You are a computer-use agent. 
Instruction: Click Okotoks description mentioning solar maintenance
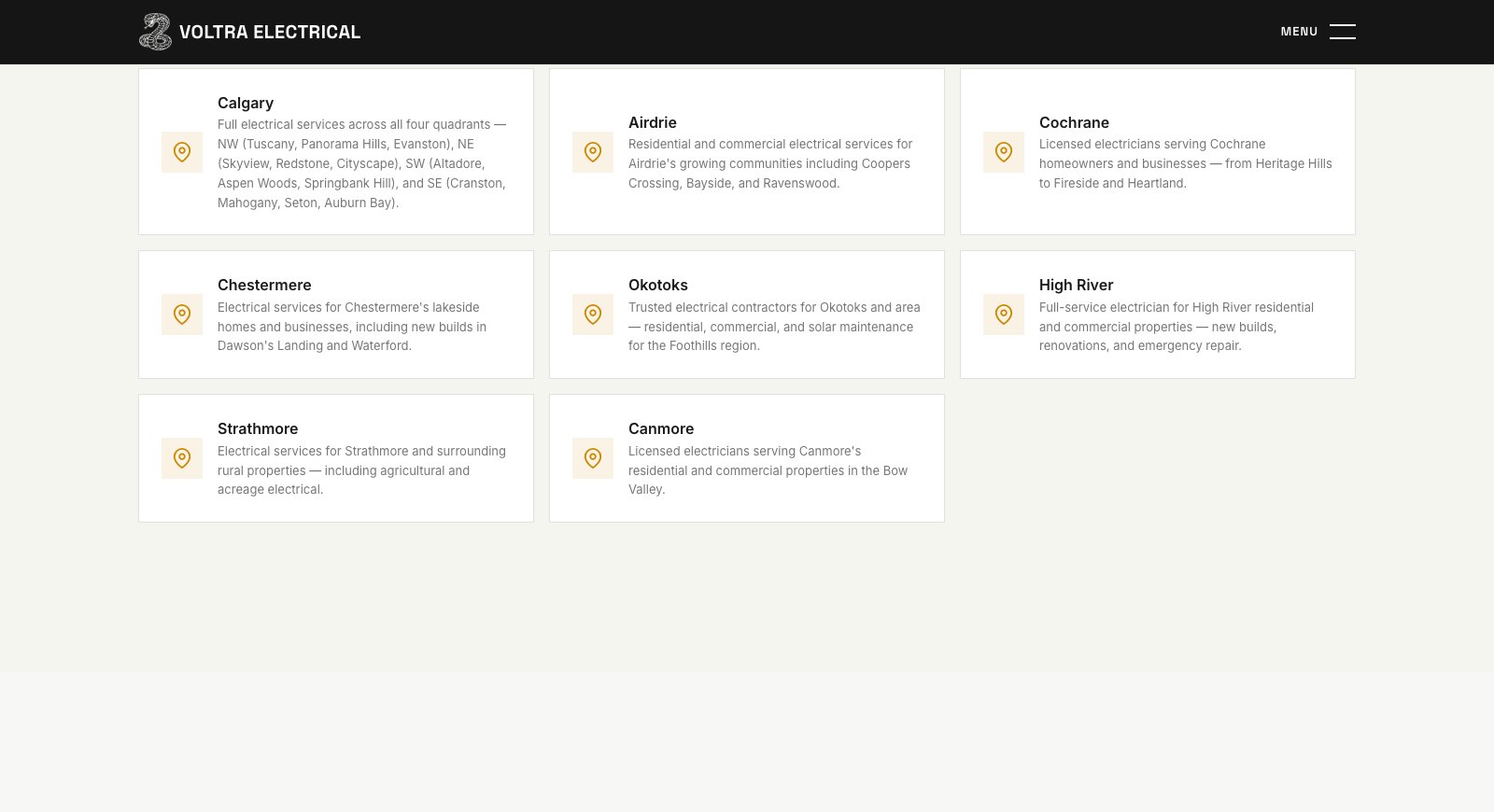click(x=774, y=327)
